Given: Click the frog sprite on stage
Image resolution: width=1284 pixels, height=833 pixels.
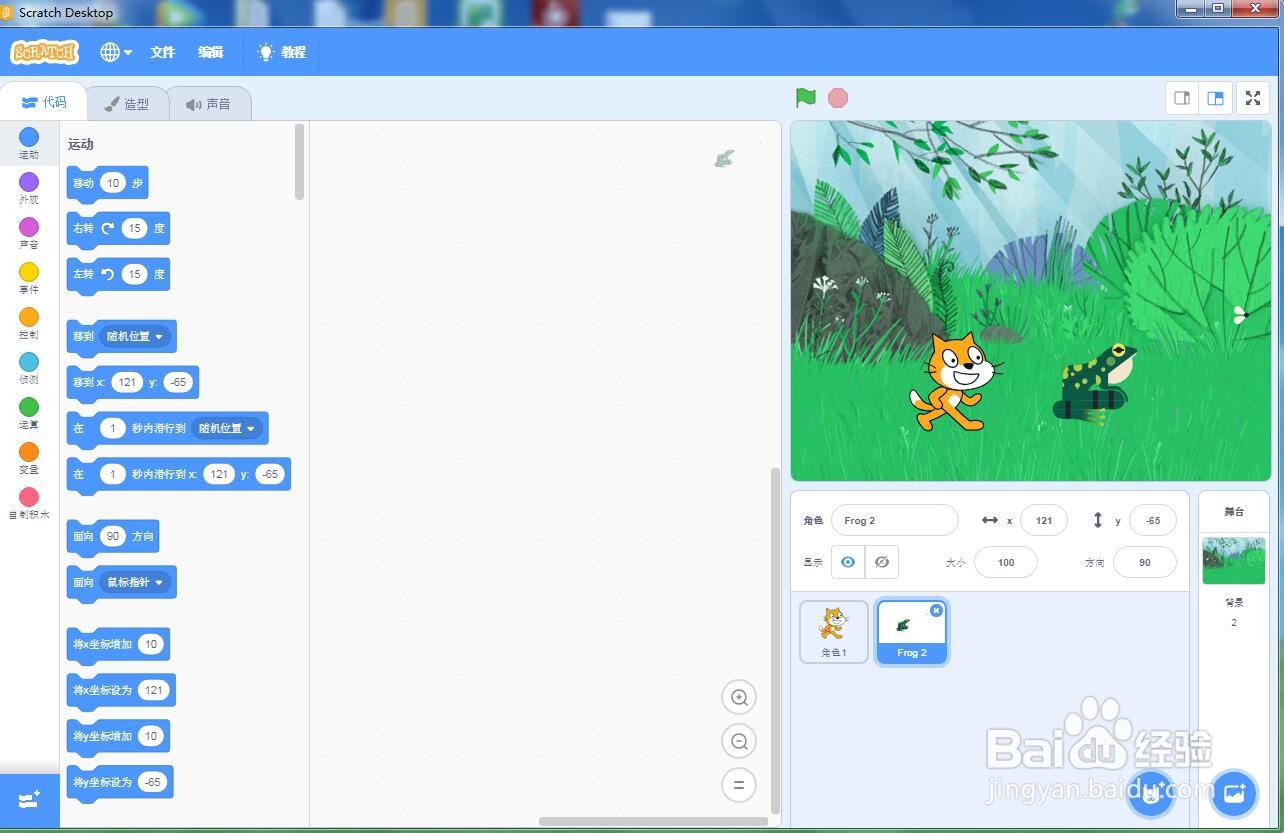Looking at the screenshot, I should pos(1094,383).
